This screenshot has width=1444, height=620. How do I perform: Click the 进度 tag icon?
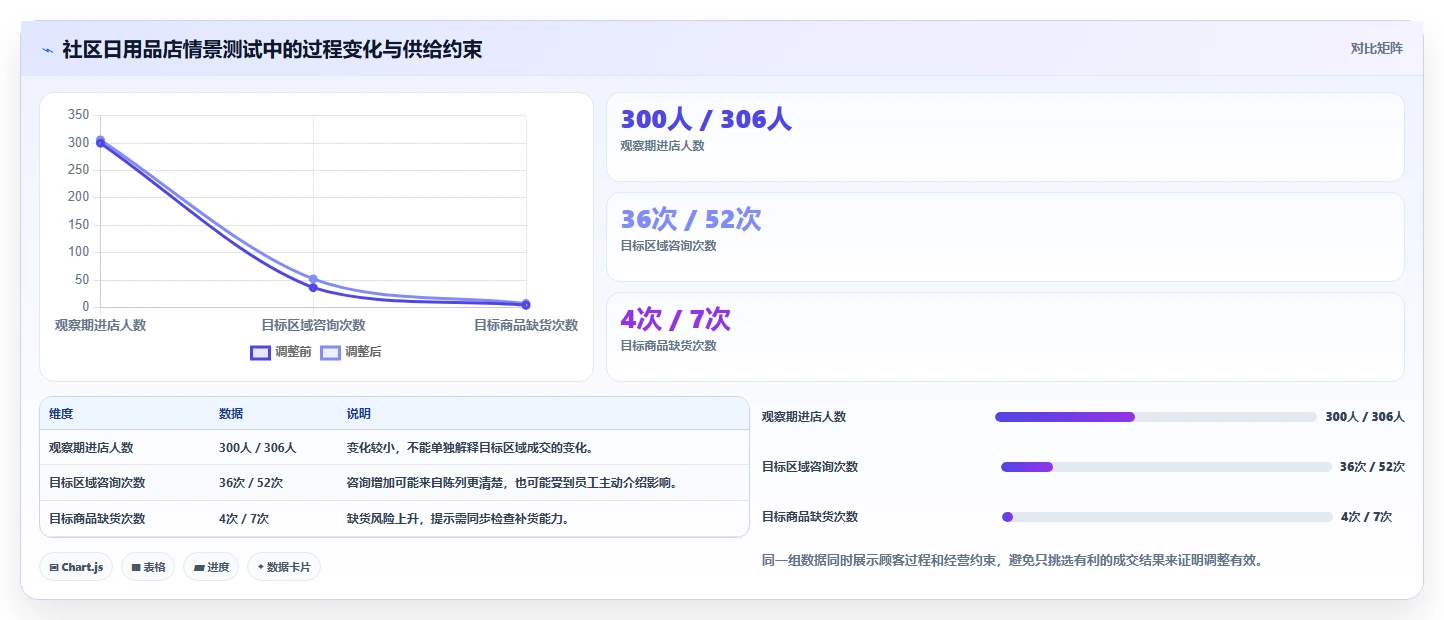tap(199, 567)
